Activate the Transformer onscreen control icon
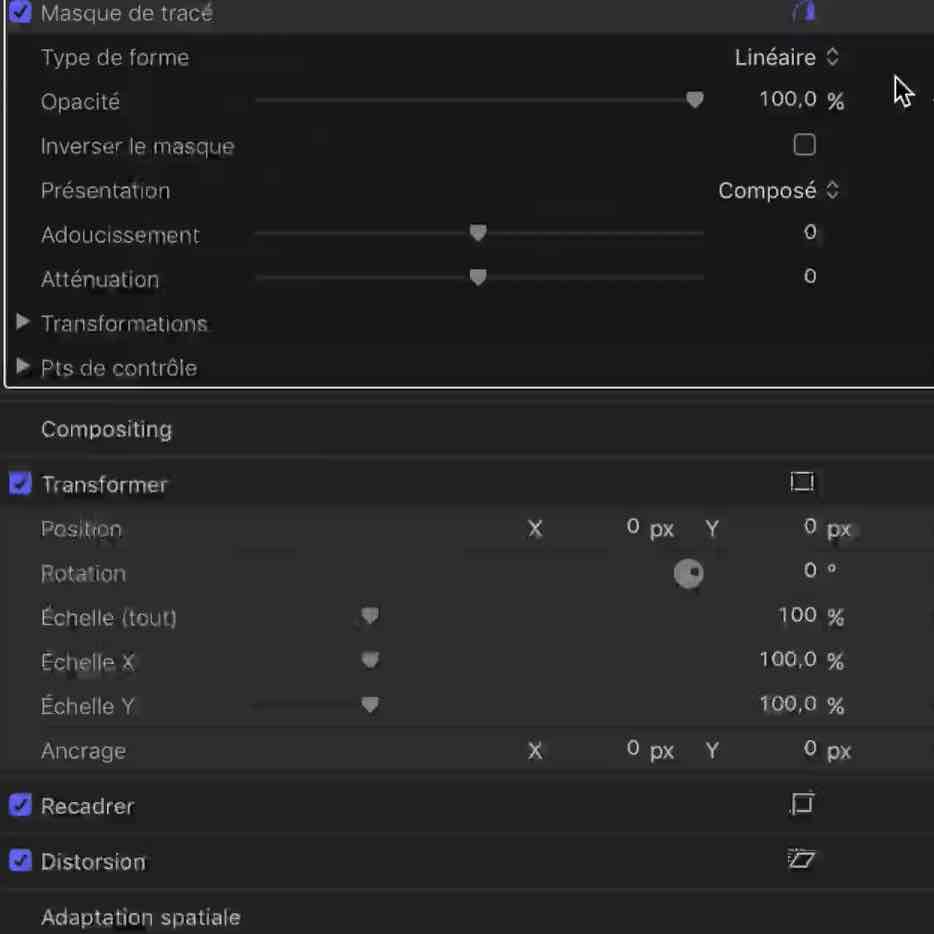 point(802,482)
